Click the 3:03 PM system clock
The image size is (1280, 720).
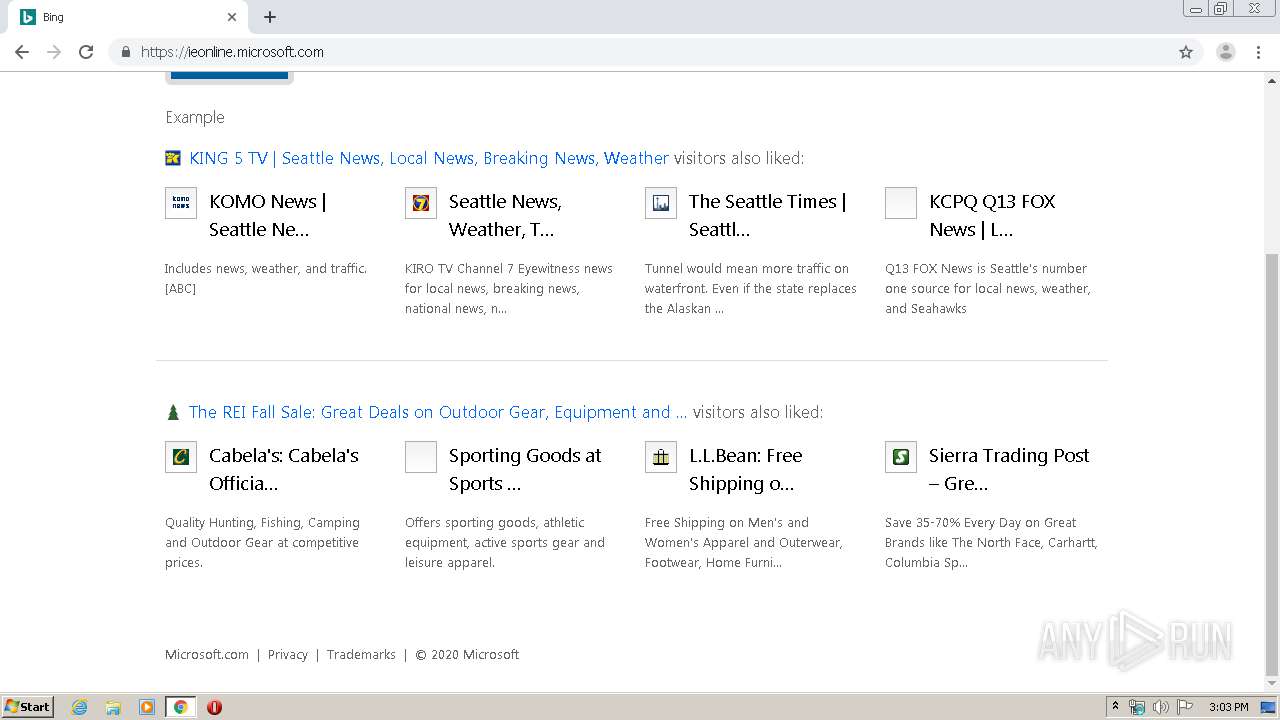(1228, 707)
